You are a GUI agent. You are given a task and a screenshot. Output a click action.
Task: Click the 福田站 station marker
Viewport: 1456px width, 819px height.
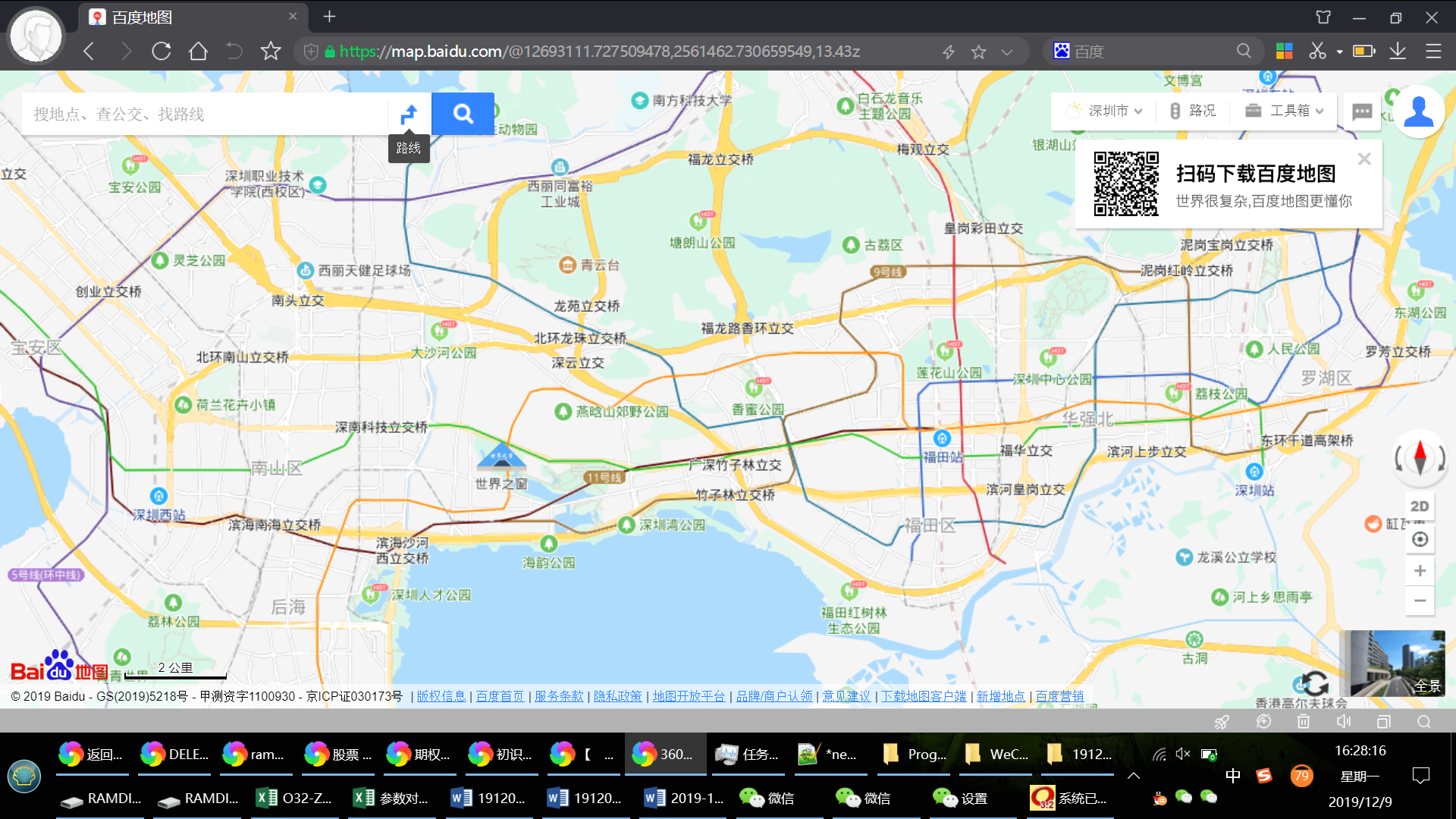click(x=942, y=438)
